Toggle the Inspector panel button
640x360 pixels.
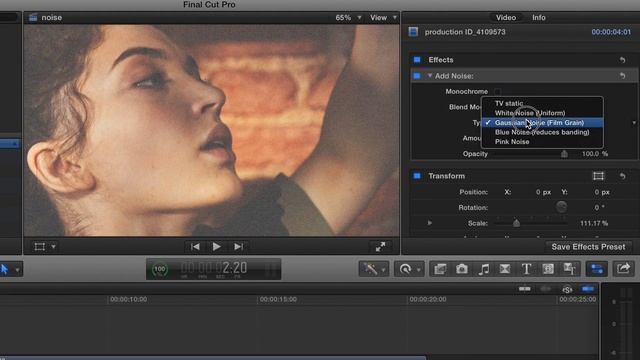pos(597,269)
